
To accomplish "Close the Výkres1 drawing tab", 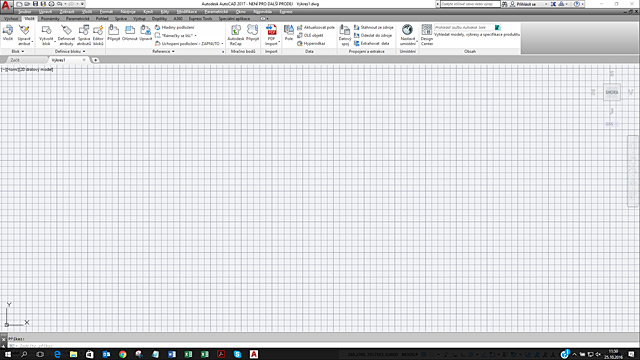I will (x=84, y=60).
